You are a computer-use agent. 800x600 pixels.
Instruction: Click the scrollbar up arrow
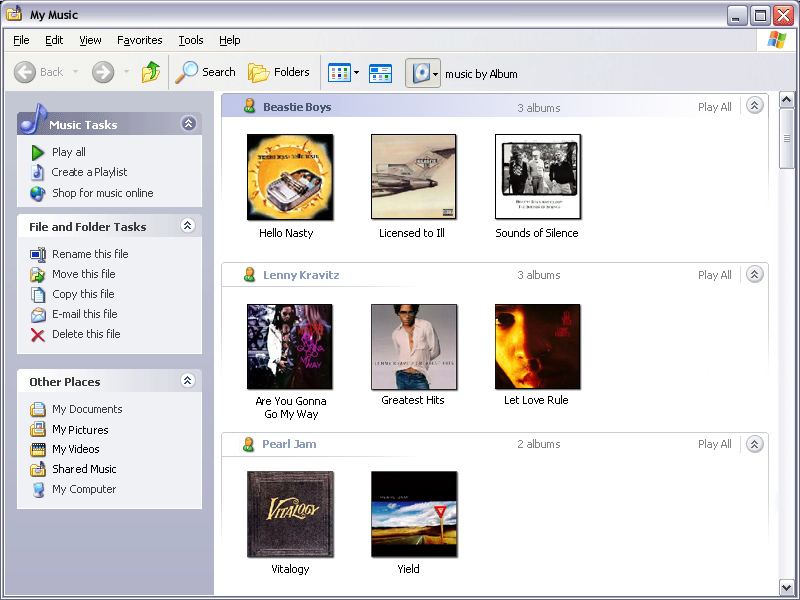pyautogui.click(x=786, y=100)
